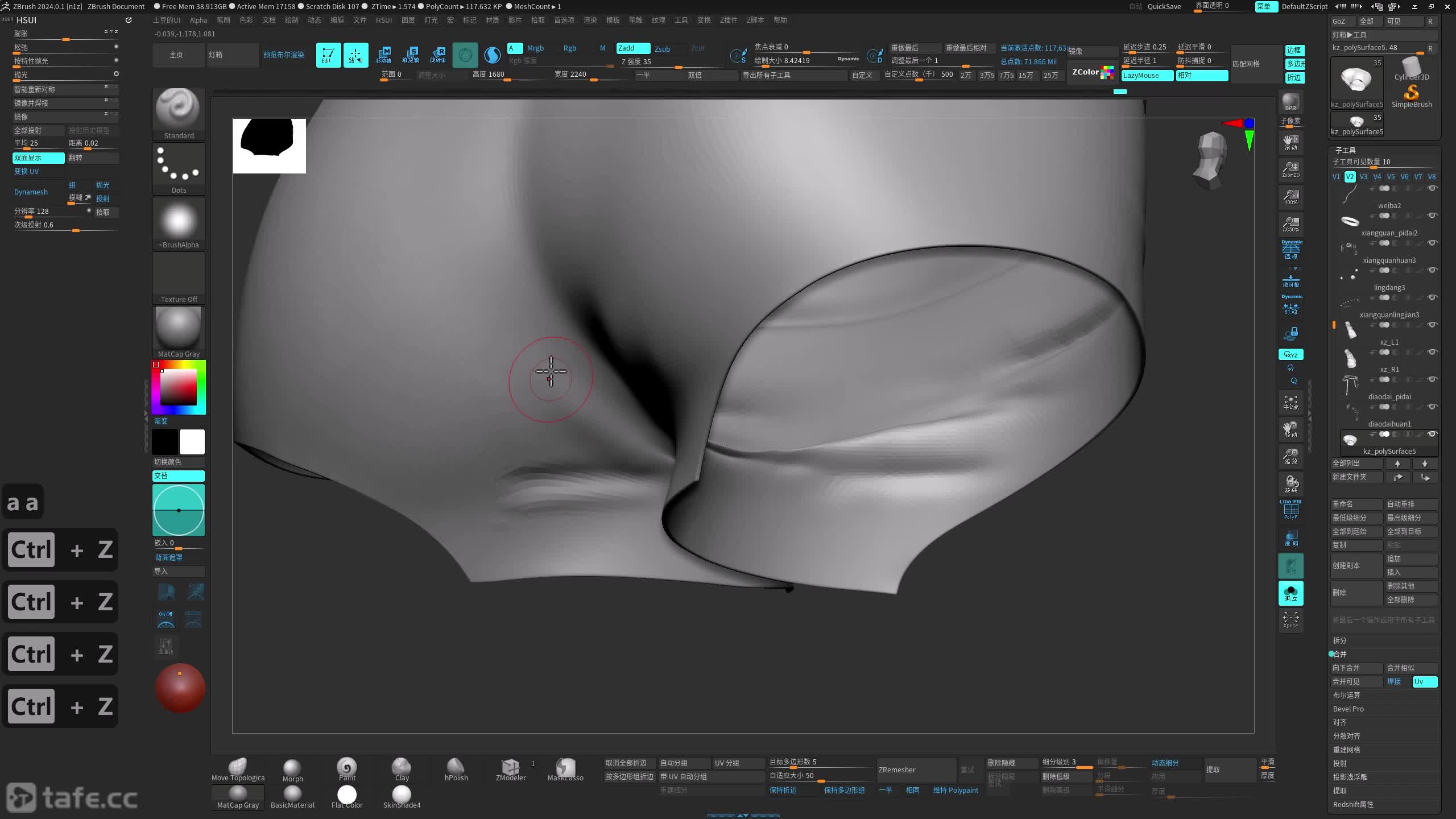Viewport: 1456px width, 819px height.
Task: Expand the Remesh (重建网格) section
Action: [1347, 750]
